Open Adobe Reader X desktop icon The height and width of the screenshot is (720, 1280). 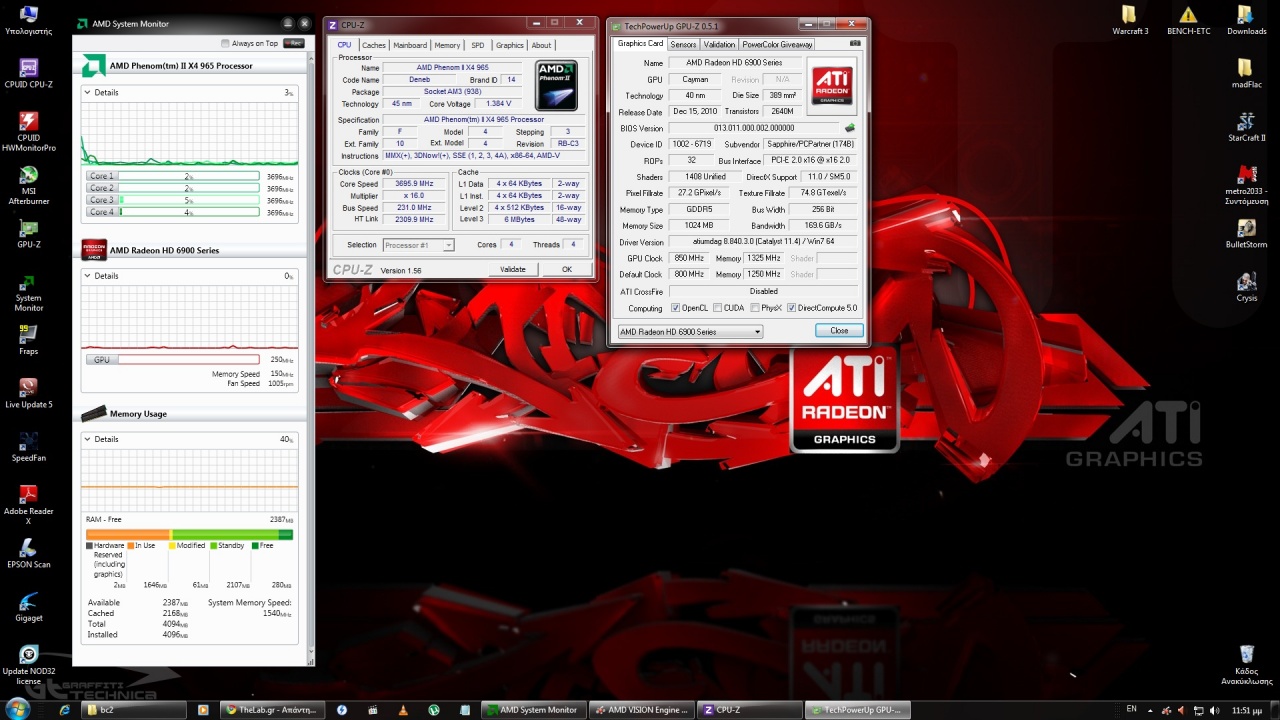click(x=28, y=505)
